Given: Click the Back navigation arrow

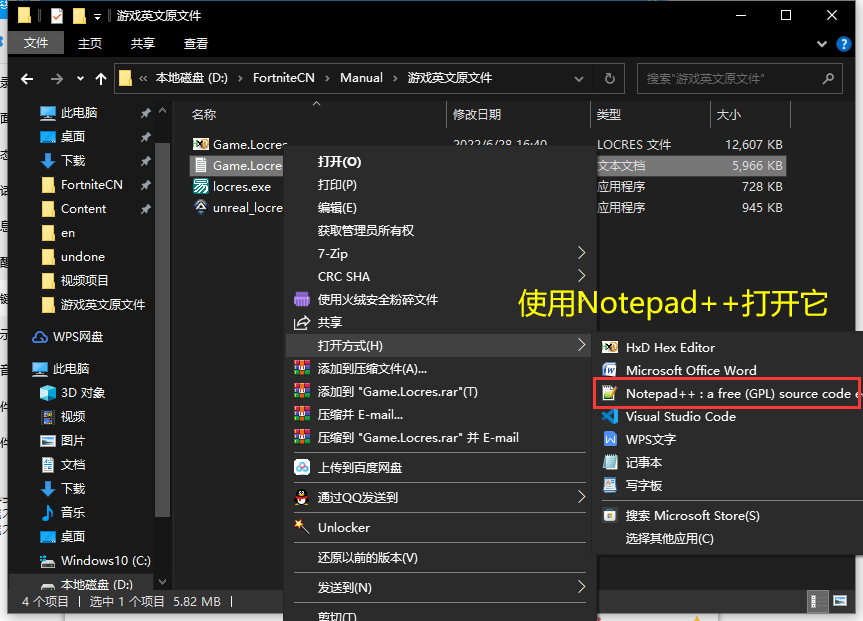Looking at the screenshot, I should (27, 79).
